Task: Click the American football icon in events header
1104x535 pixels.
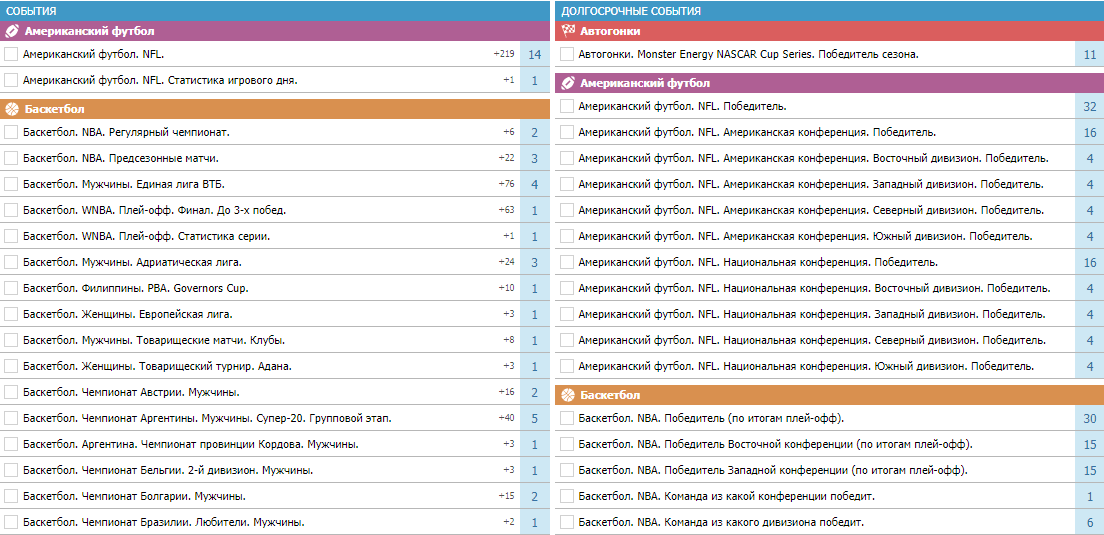Action: pos(12,31)
